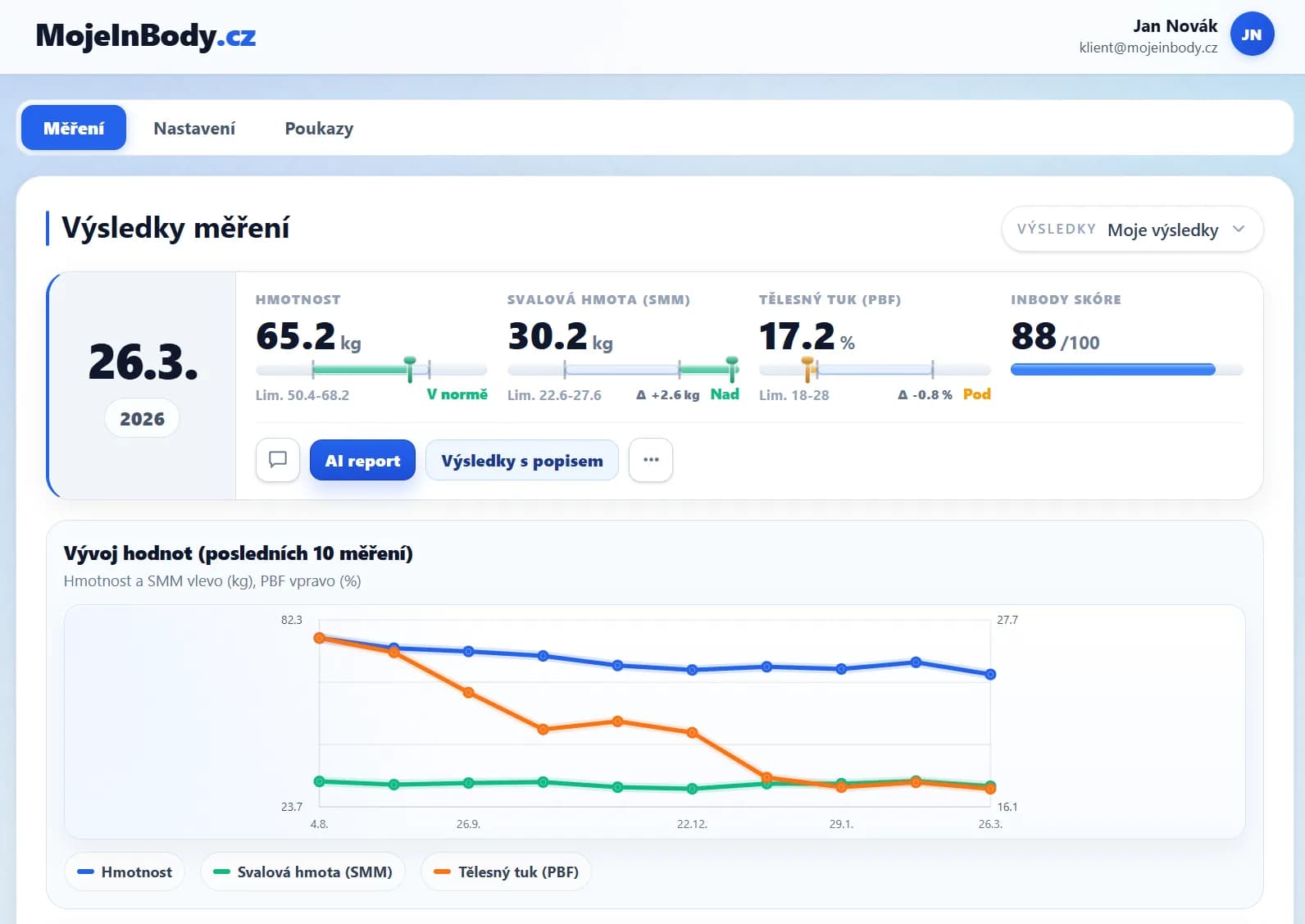Screen dimensions: 1305x924
Task: Select the first chart point at 4.8.
Action: pos(319,637)
